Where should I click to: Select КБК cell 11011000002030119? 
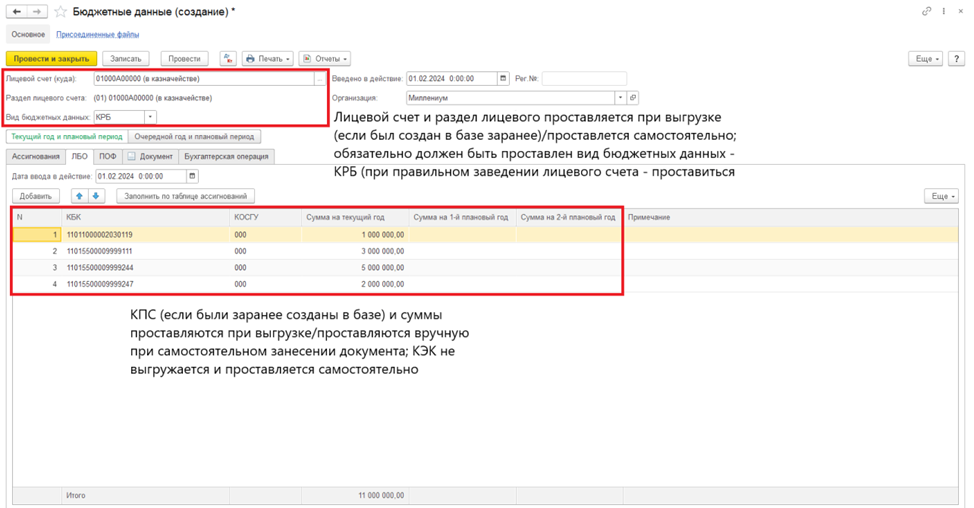145,235
